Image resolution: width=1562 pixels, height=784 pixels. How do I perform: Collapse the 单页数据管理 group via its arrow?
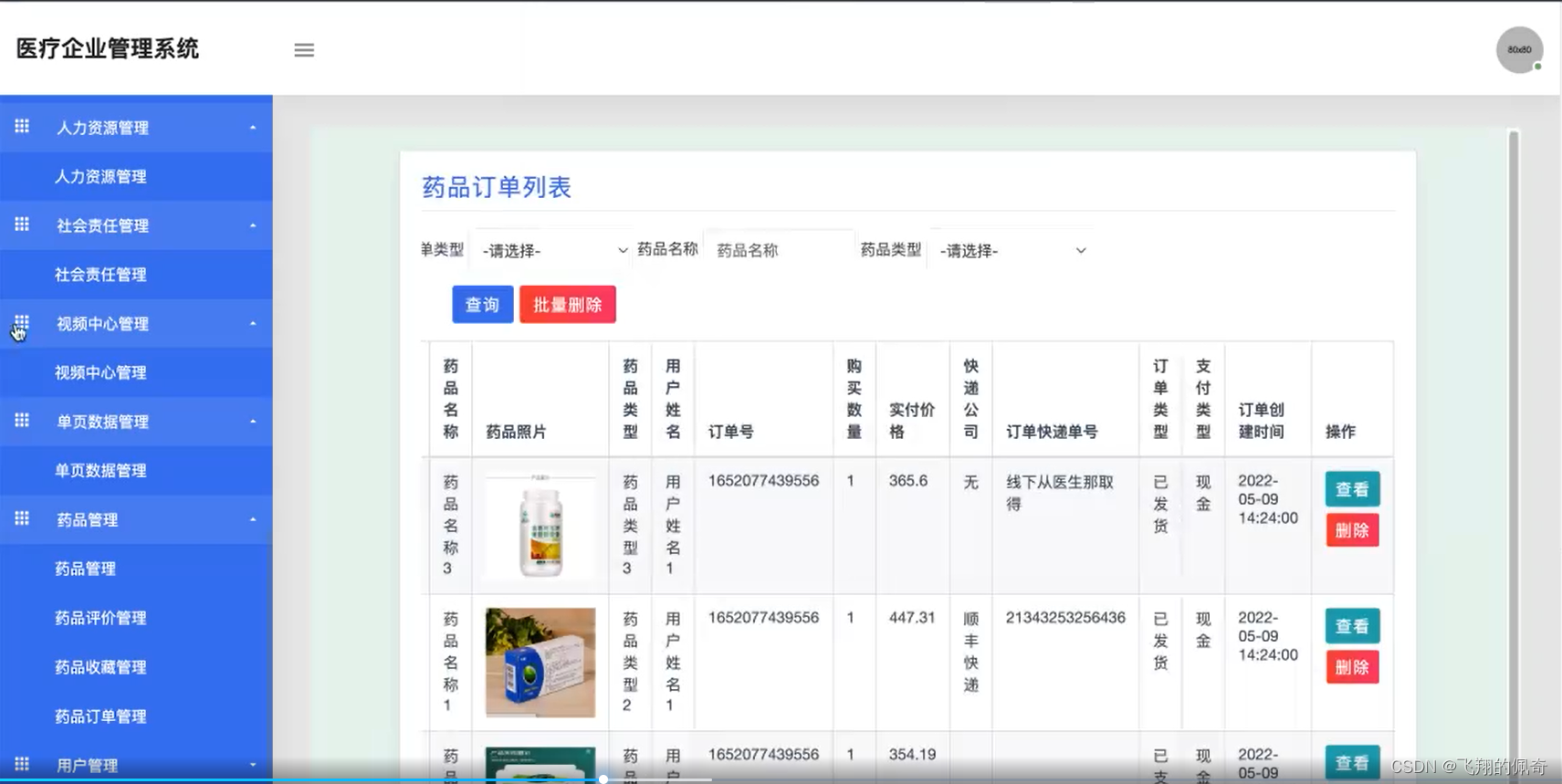253,422
